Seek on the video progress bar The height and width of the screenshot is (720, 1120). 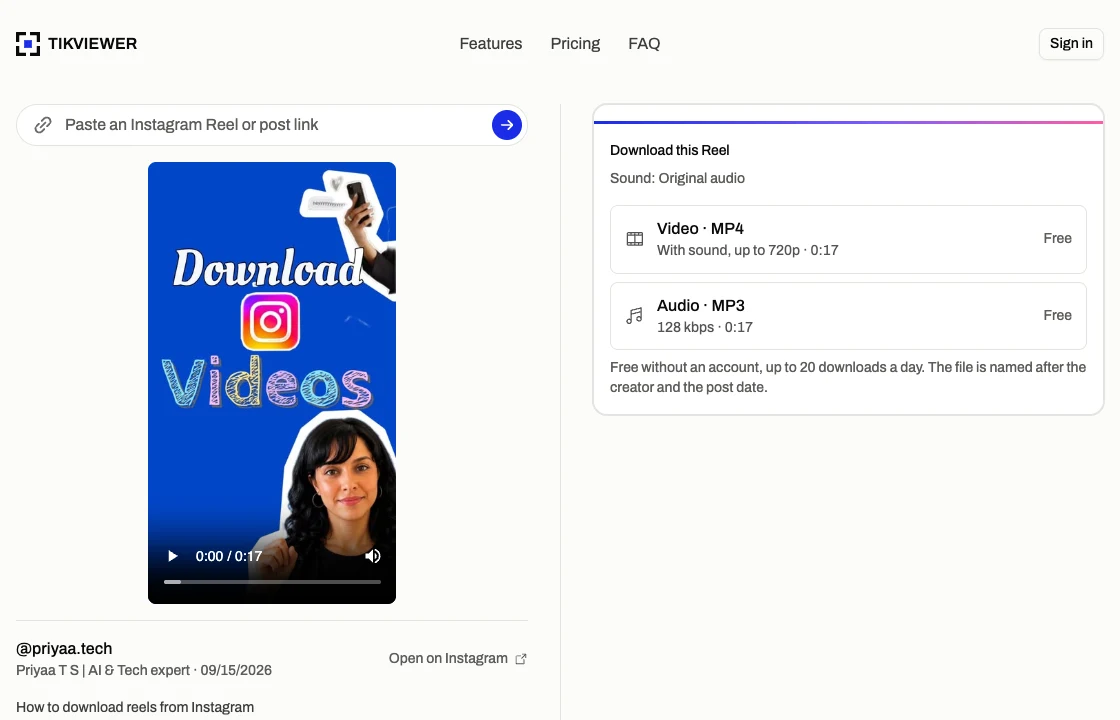(x=272, y=582)
